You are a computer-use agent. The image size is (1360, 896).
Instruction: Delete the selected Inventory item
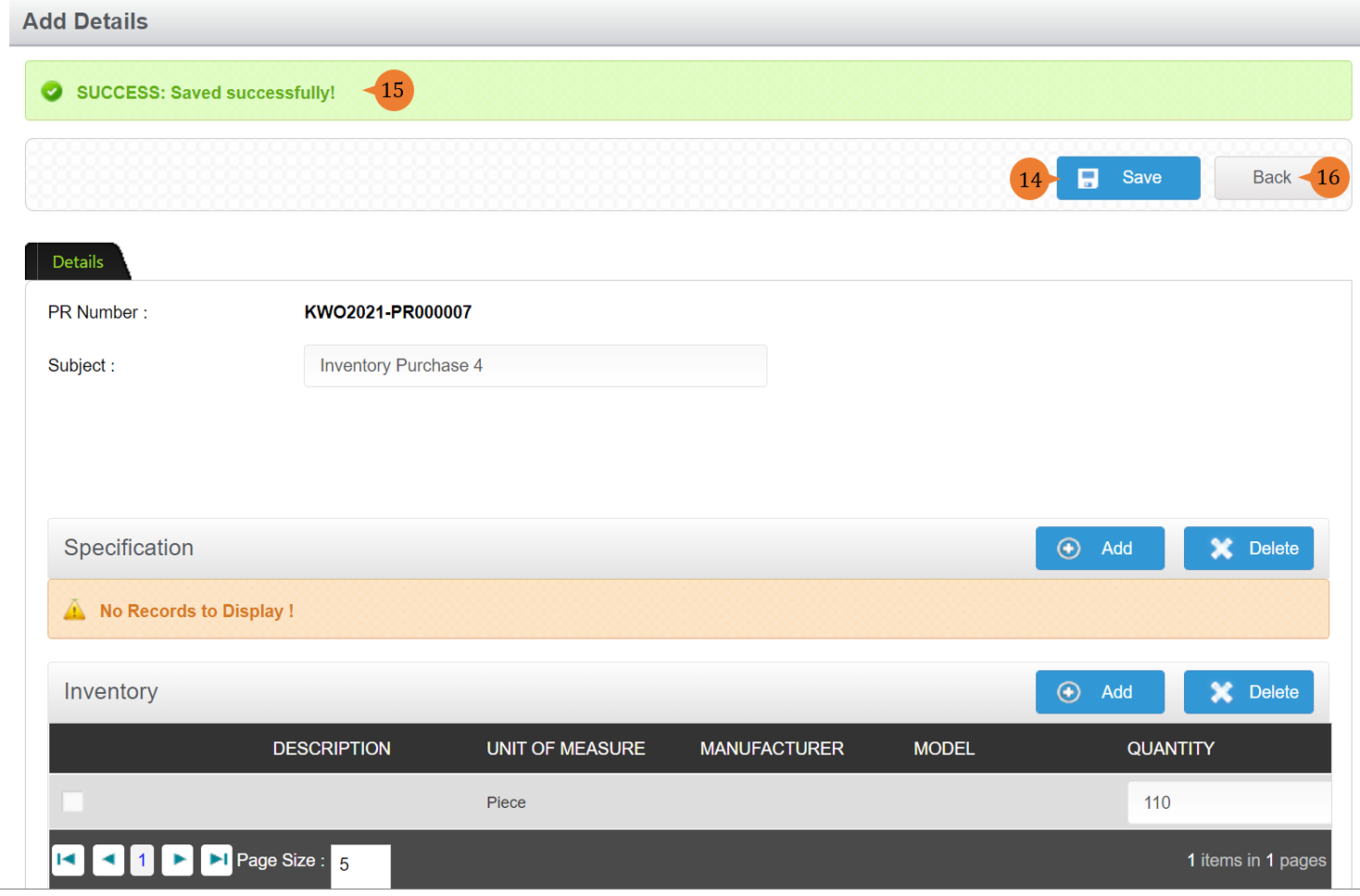1248,692
